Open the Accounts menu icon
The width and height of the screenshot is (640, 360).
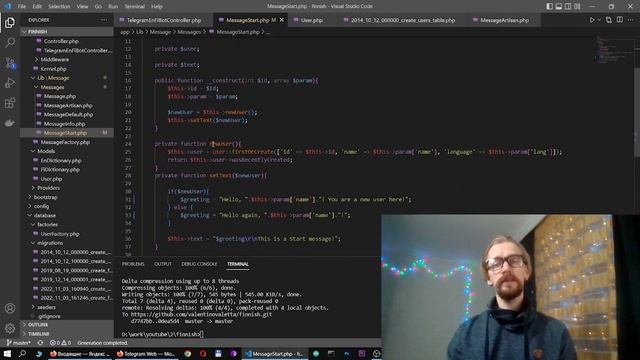pos(10,308)
